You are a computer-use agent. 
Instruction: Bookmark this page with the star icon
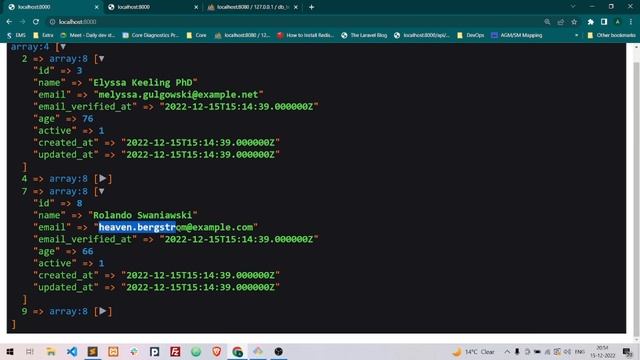click(x=574, y=22)
